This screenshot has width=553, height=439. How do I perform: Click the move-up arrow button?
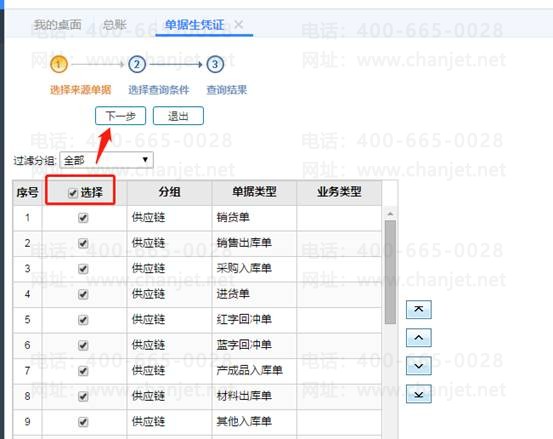[x=419, y=338]
